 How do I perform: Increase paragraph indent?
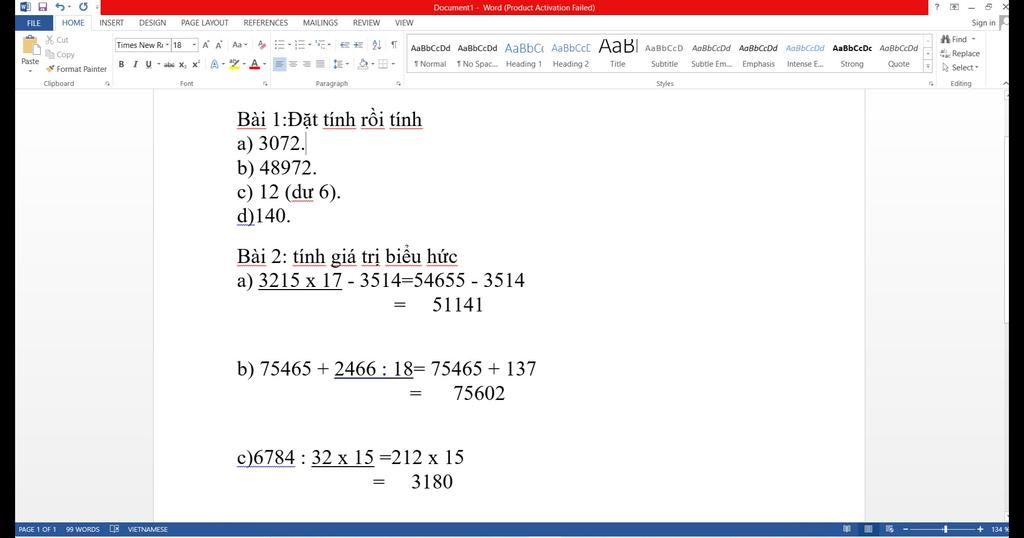358,45
